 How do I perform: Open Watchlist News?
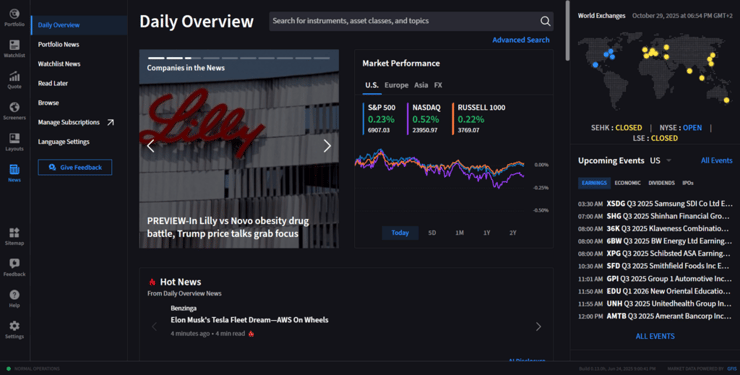59,64
